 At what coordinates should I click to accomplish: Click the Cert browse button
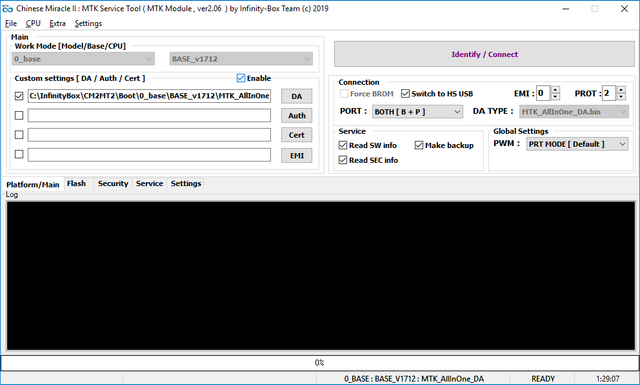click(297, 135)
